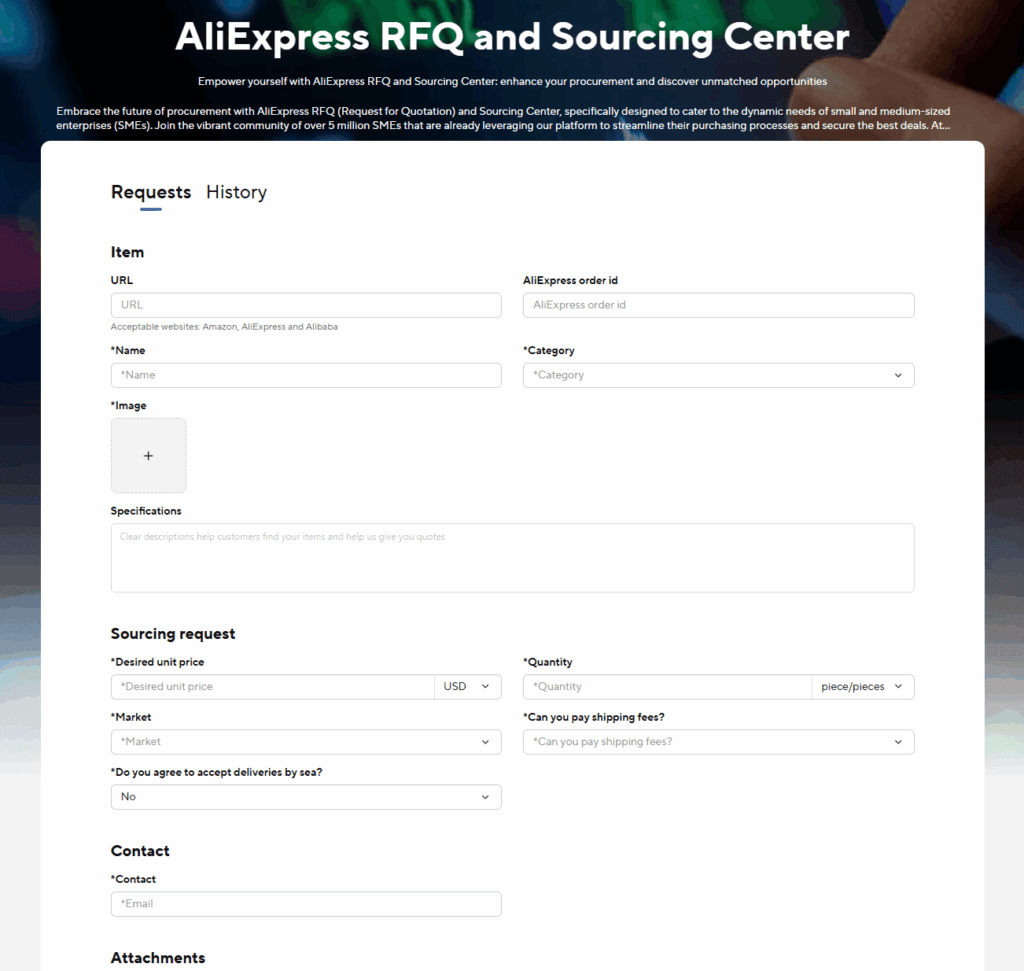Switch to the Requests tab
The image size is (1024, 971).
click(x=151, y=193)
